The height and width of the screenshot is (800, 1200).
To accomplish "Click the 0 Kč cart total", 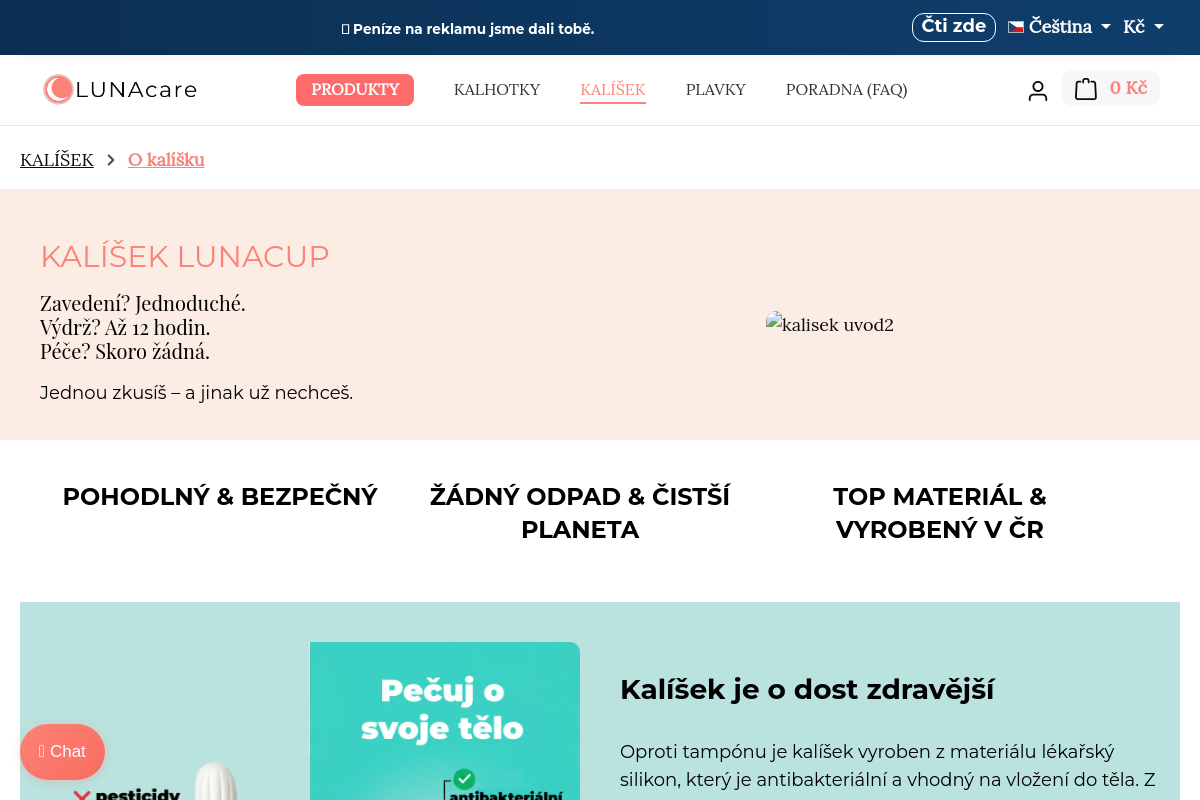I will [x=1128, y=88].
